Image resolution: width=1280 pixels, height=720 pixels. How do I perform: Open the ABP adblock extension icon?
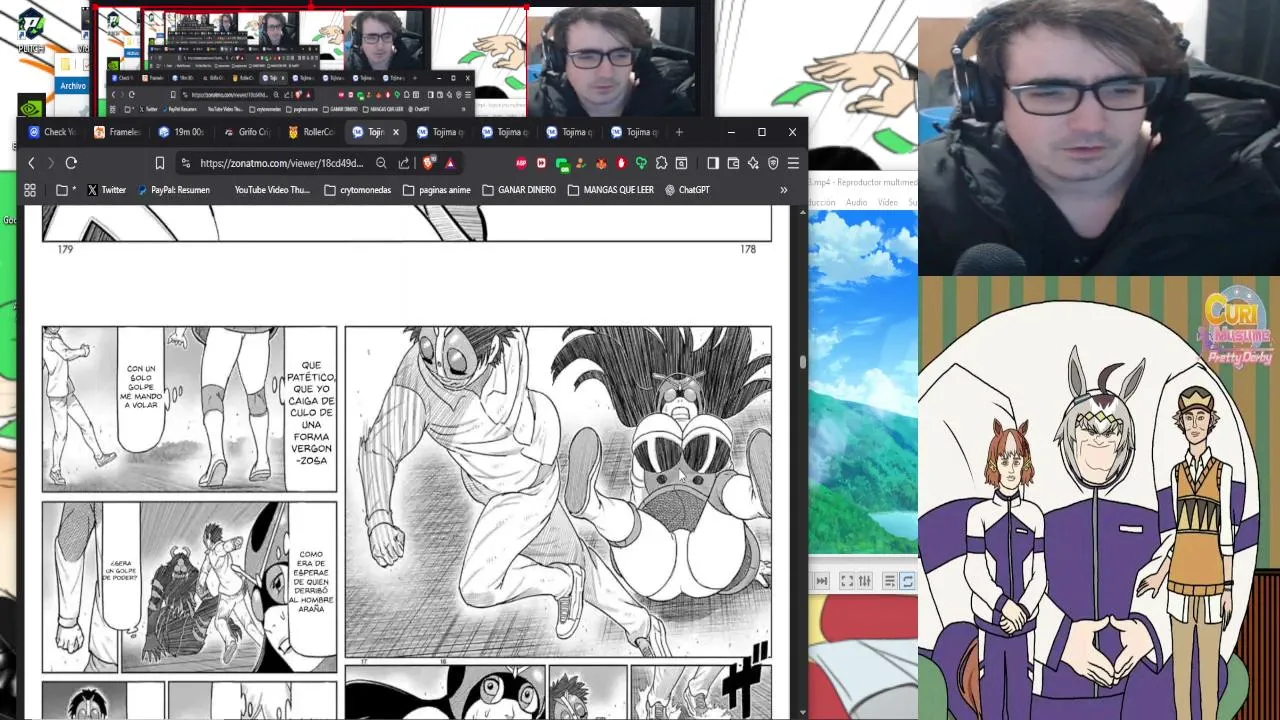tap(521, 163)
